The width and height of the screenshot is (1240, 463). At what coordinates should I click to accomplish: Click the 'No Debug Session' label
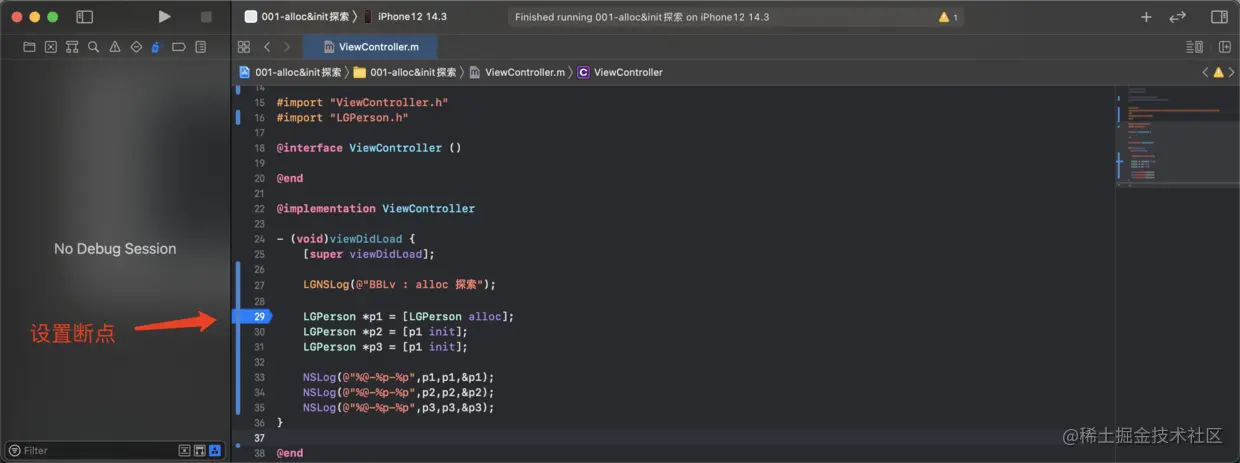(x=115, y=249)
